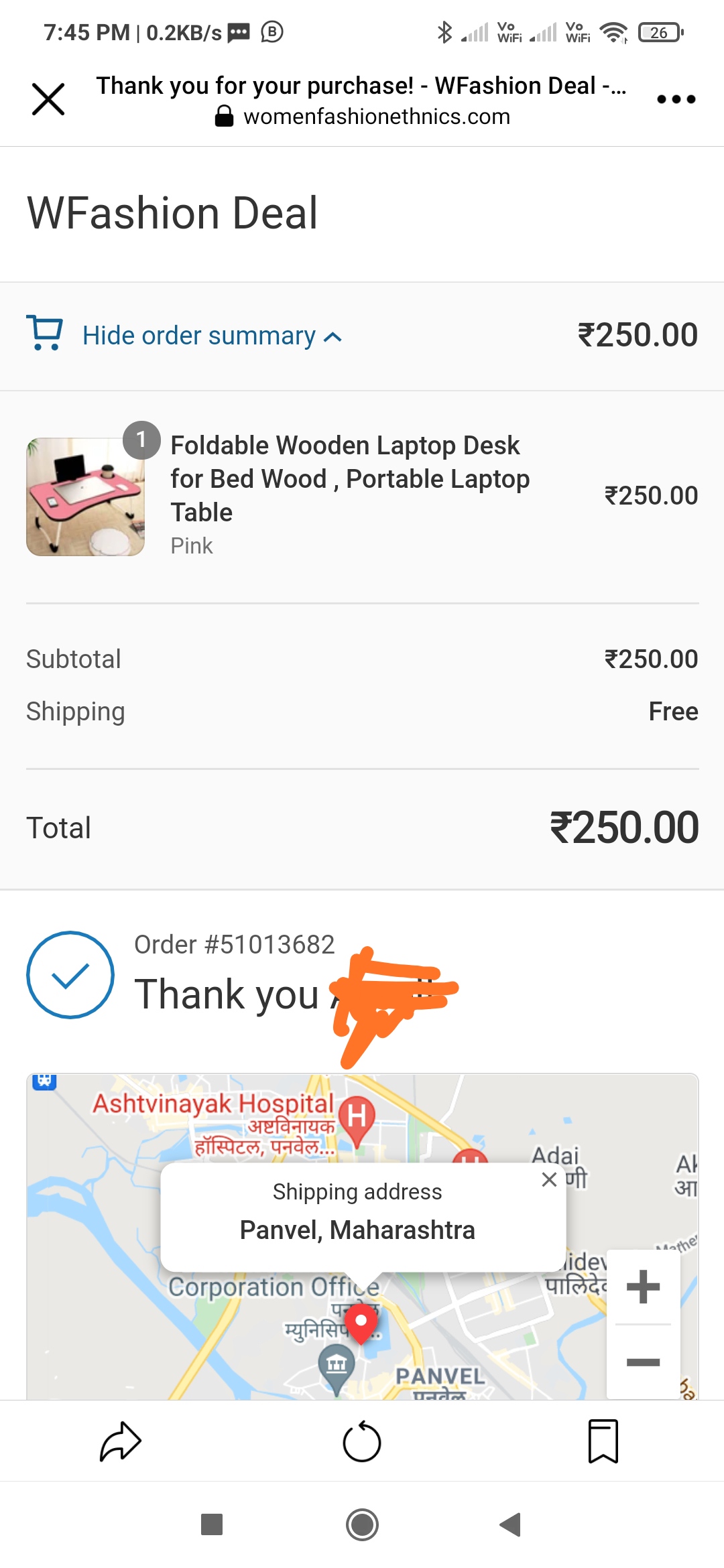Tap the share arrow icon in the bottom bar
The image size is (724, 1568).
point(121,1441)
